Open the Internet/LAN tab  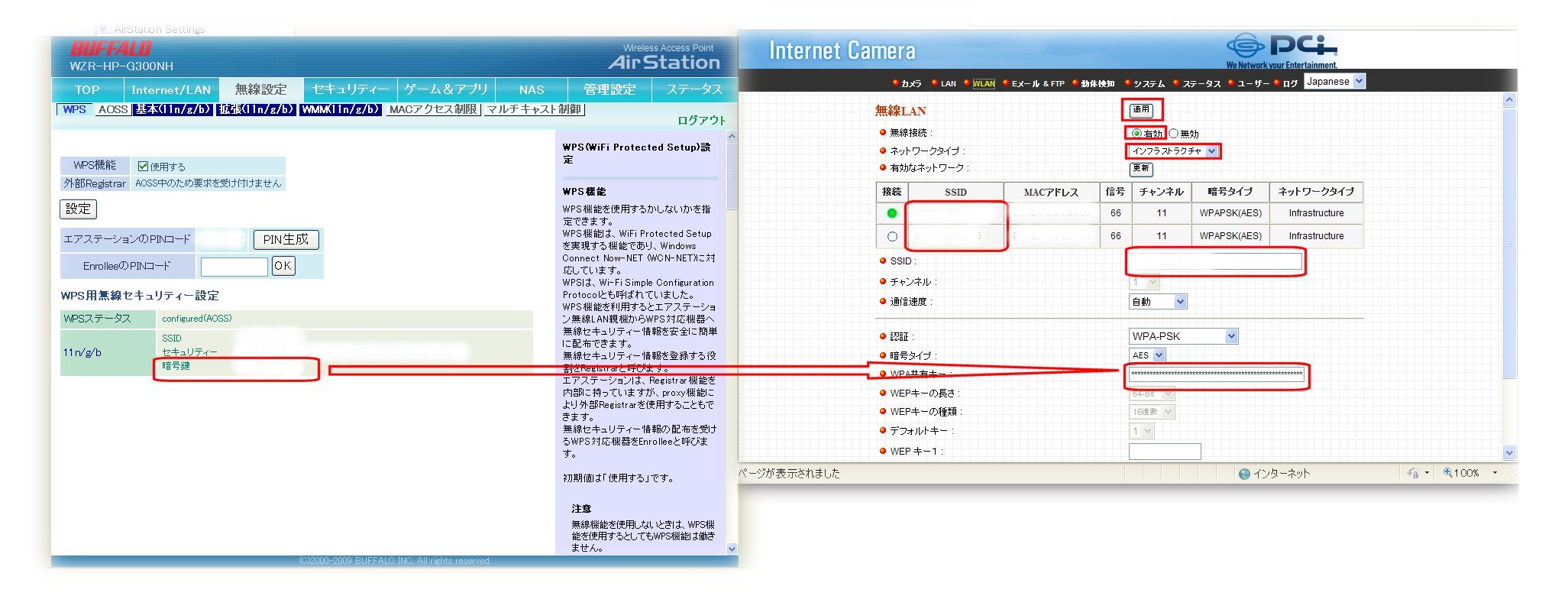170,89
